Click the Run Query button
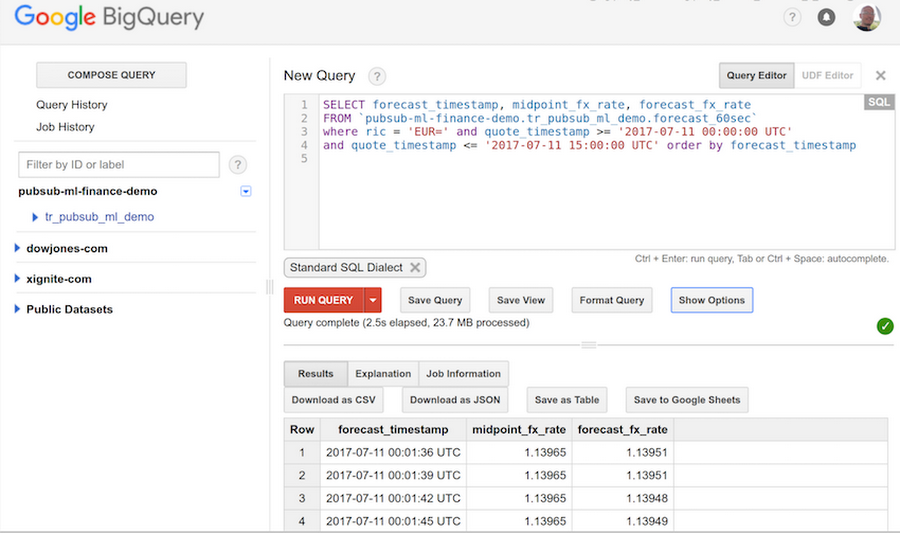 coord(324,300)
